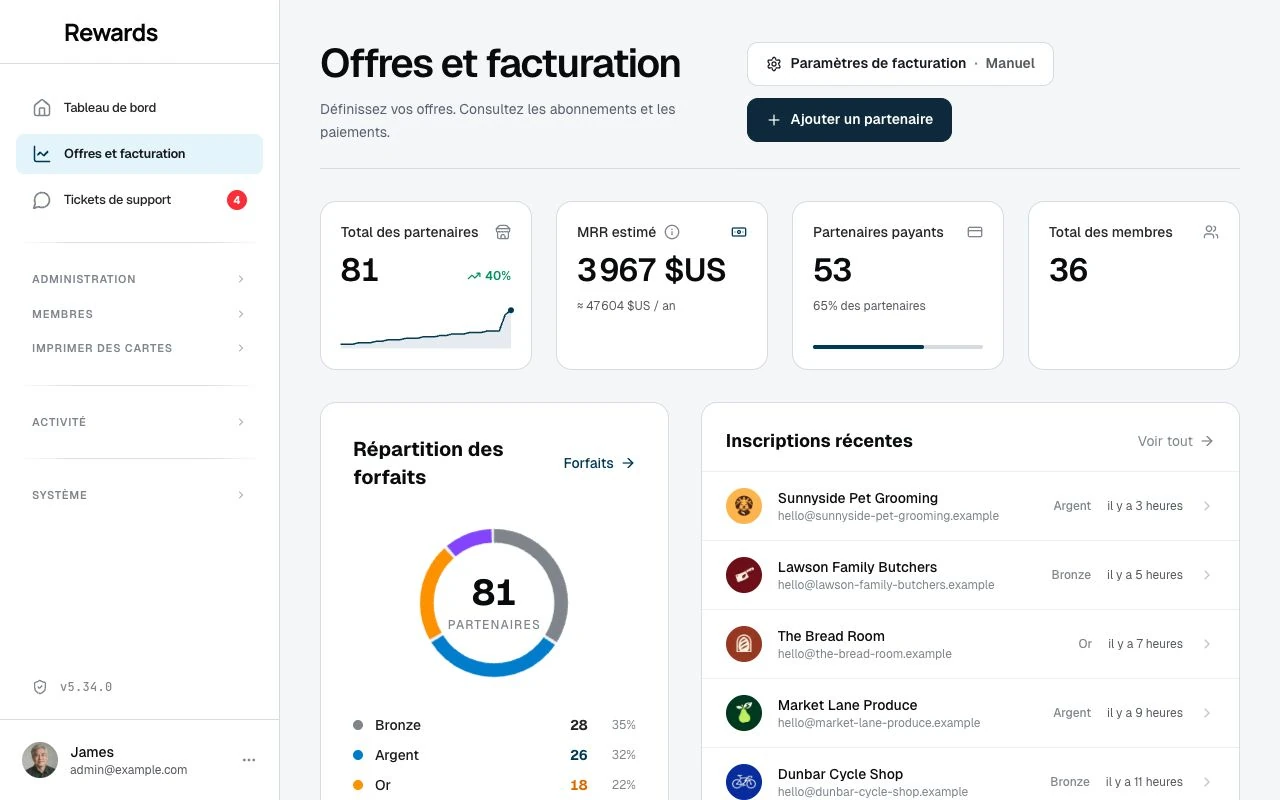The height and width of the screenshot is (800, 1280).
Task: Click the Rewards logo title
Action: [x=111, y=33]
